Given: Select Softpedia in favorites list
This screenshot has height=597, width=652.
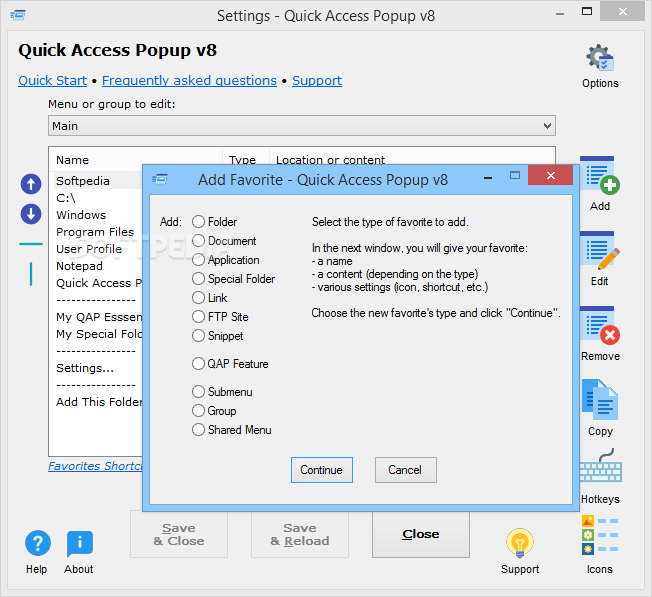Looking at the screenshot, I should tap(96, 181).
